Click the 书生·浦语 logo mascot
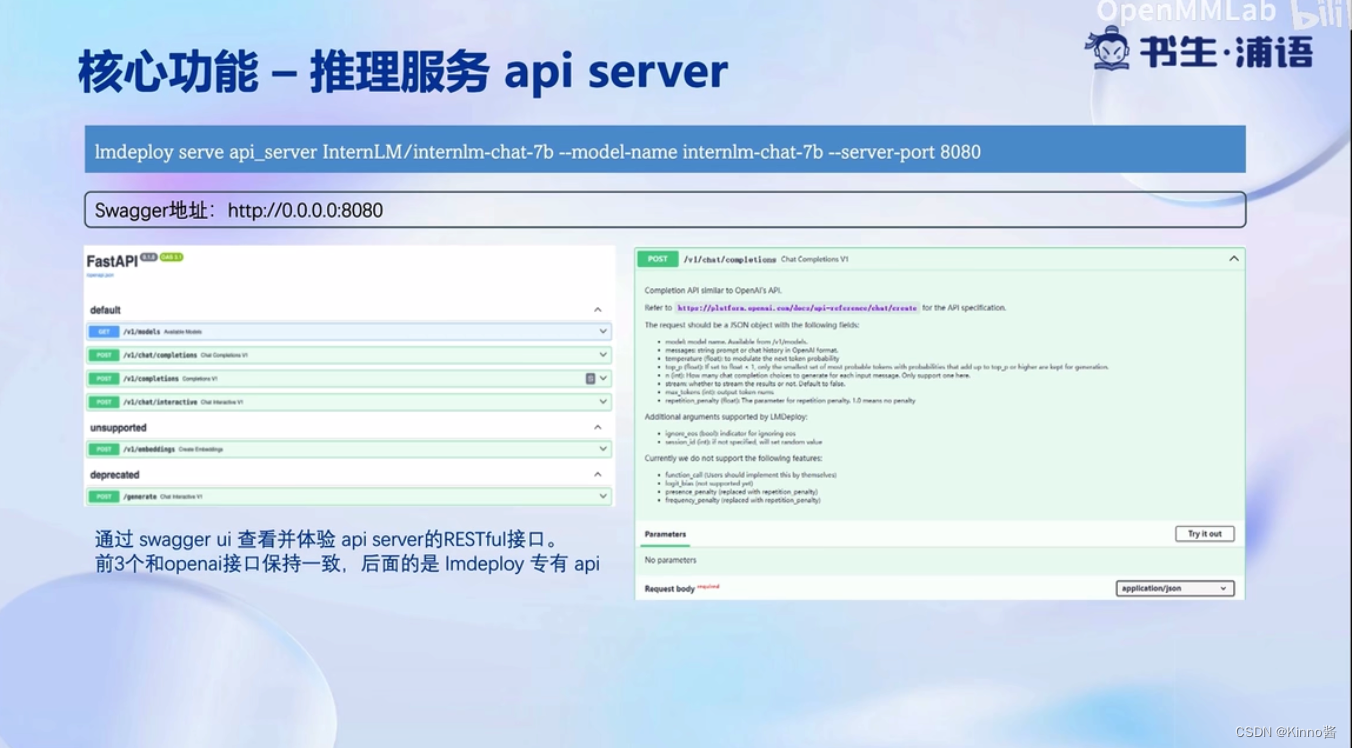The height and width of the screenshot is (748, 1352). [1107, 48]
